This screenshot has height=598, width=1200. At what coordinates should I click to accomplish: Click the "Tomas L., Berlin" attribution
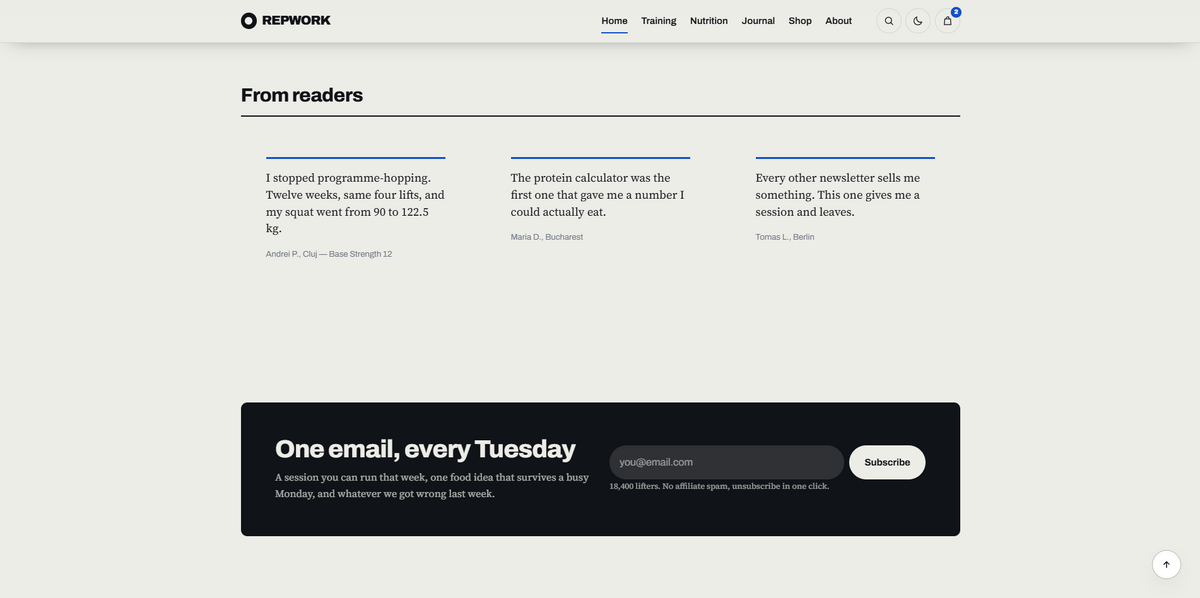(785, 237)
